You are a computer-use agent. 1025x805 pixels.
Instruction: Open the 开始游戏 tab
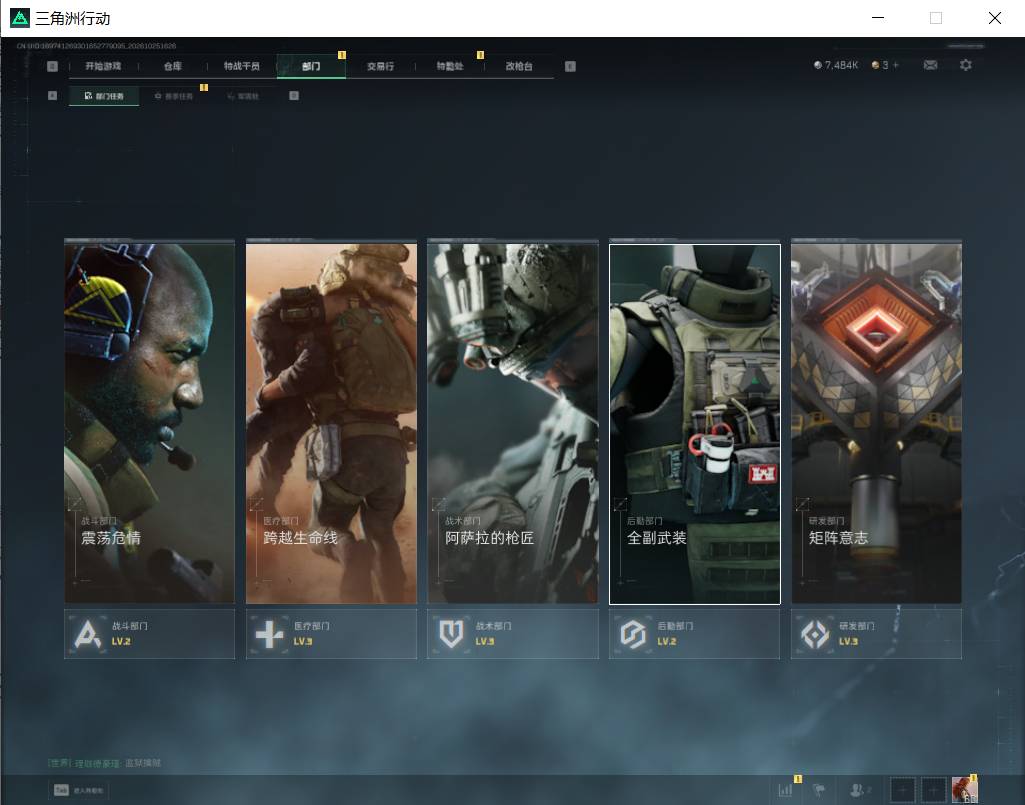[103, 66]
